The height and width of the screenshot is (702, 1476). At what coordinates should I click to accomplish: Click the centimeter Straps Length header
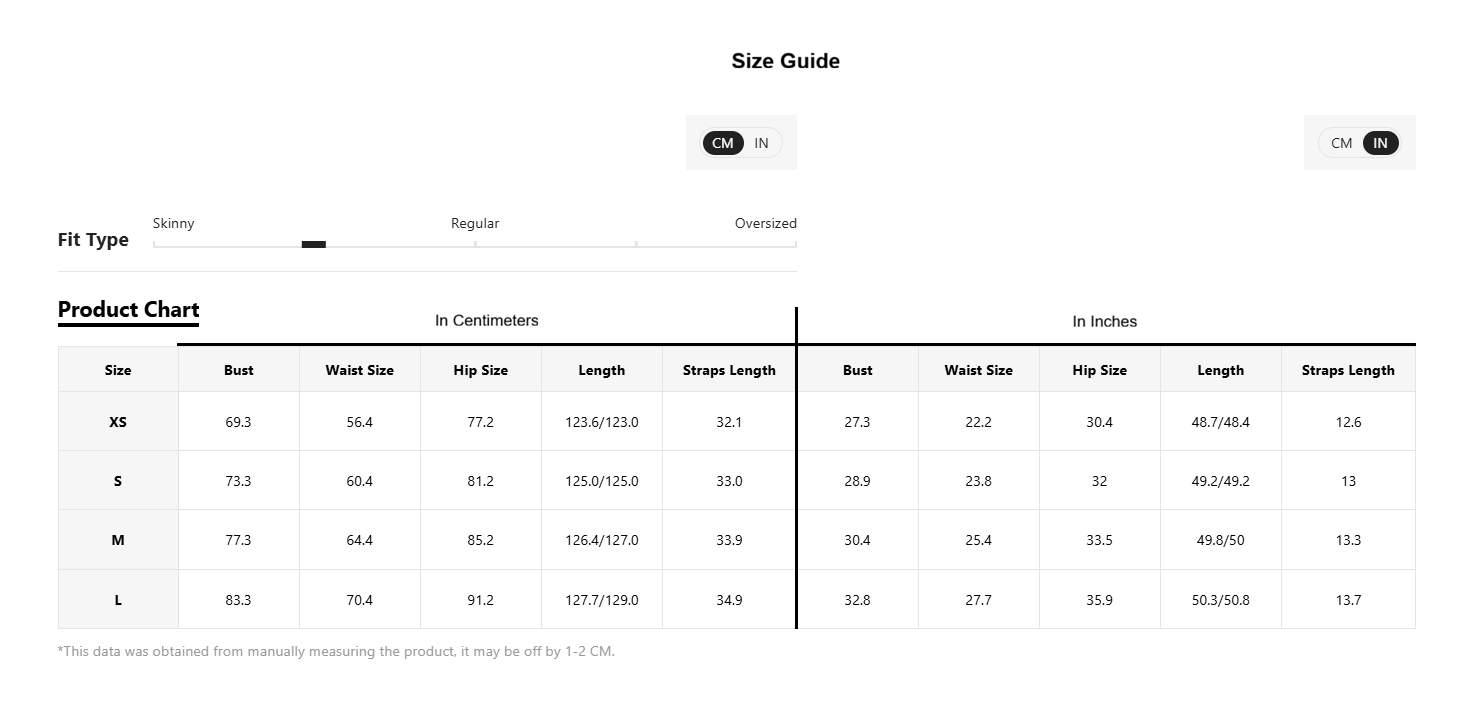[x=729, y=370]
